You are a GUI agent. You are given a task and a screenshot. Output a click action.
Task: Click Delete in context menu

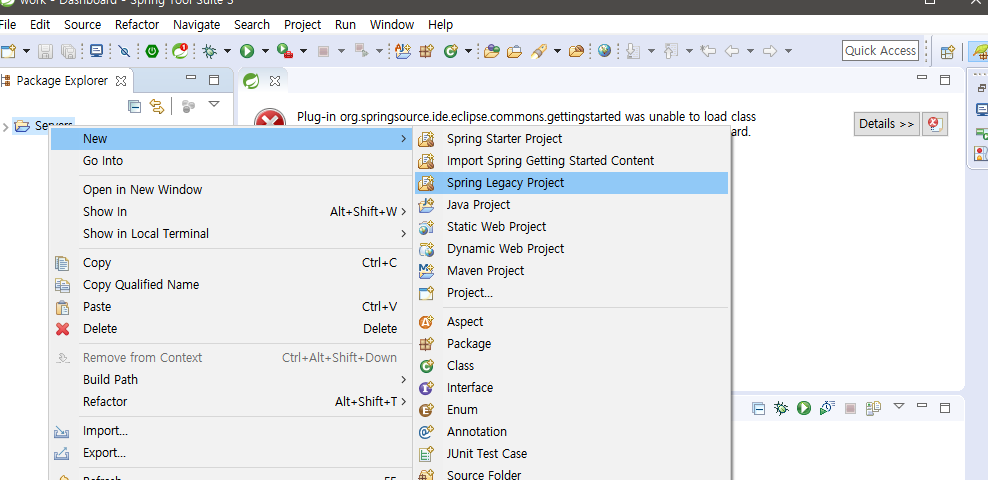click(231, 329)
